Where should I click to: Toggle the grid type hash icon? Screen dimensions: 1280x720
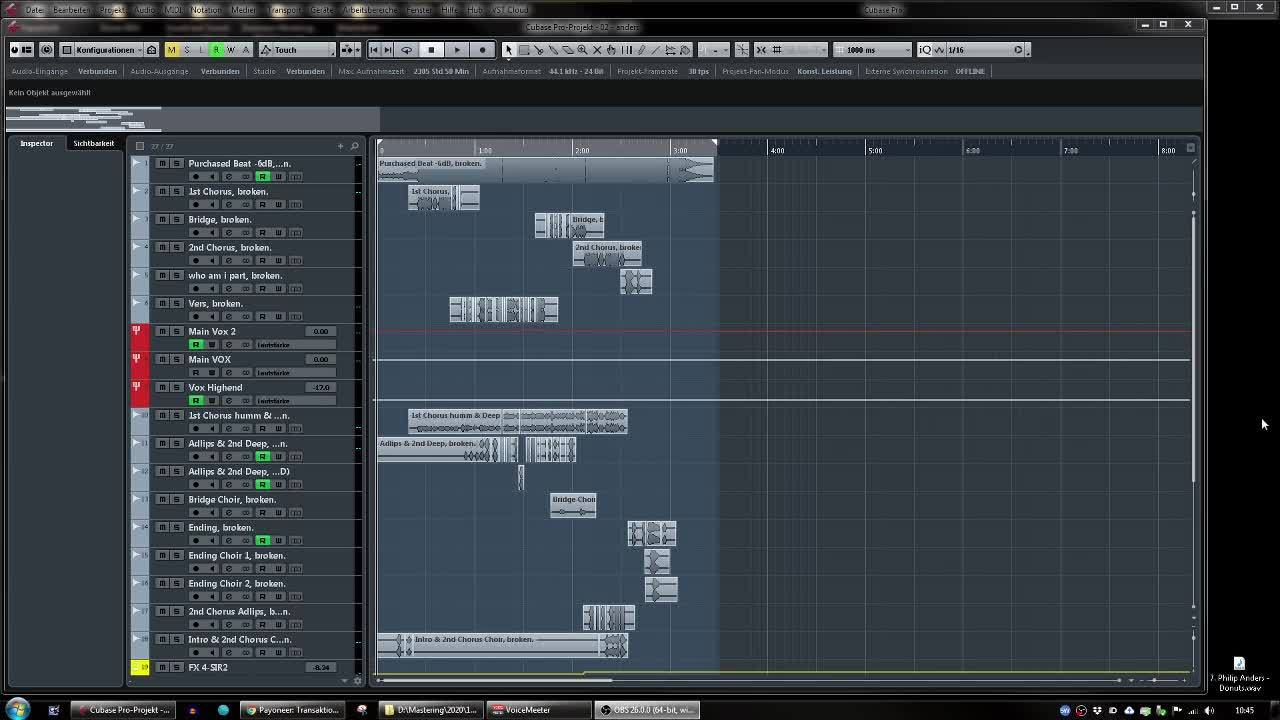click(777, 50)
